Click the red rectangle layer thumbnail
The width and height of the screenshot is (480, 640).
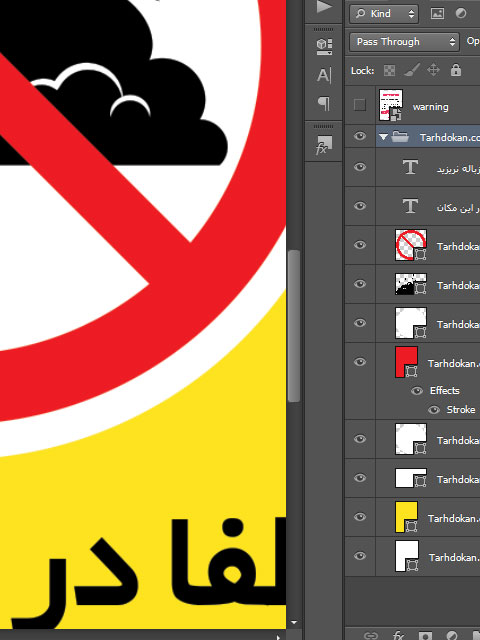(x=406, y=362)
